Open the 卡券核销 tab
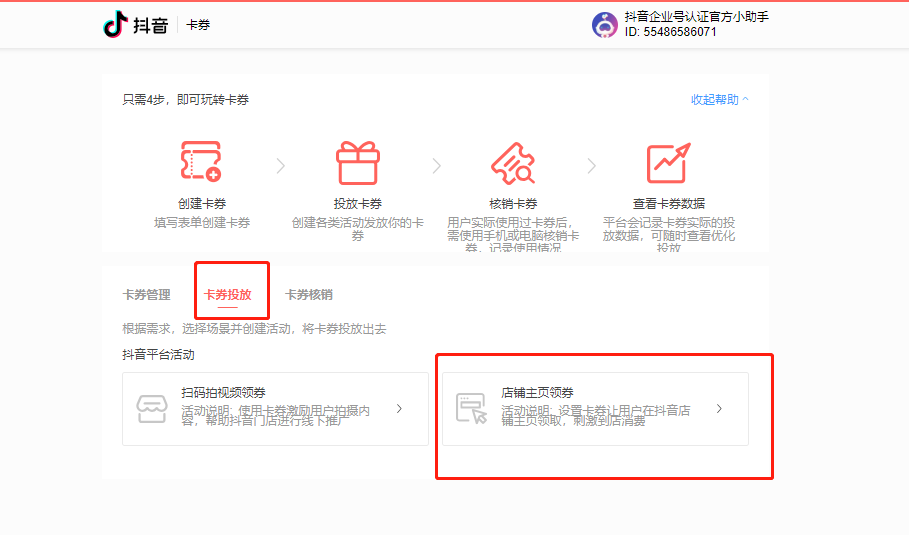Viewport: 909px width, 535px height. point(308,295)
